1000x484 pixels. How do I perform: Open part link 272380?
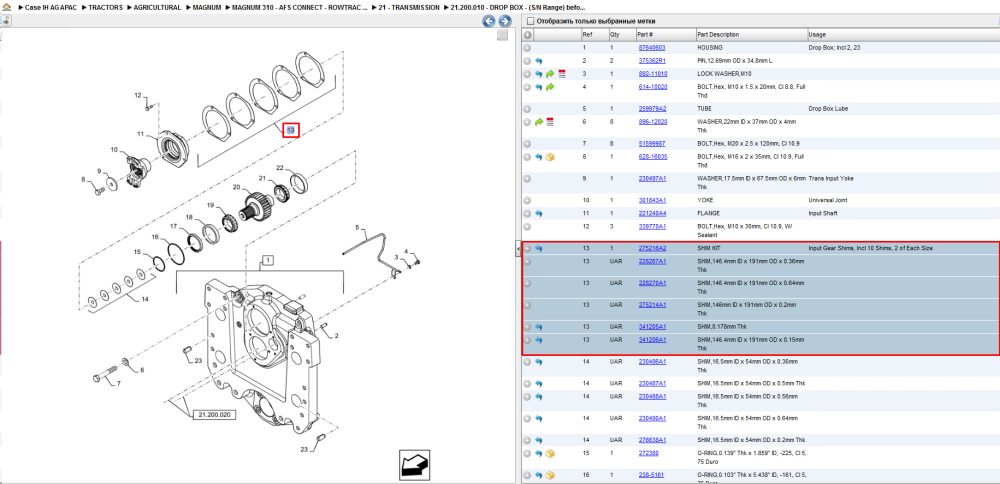tap(649, 453)
